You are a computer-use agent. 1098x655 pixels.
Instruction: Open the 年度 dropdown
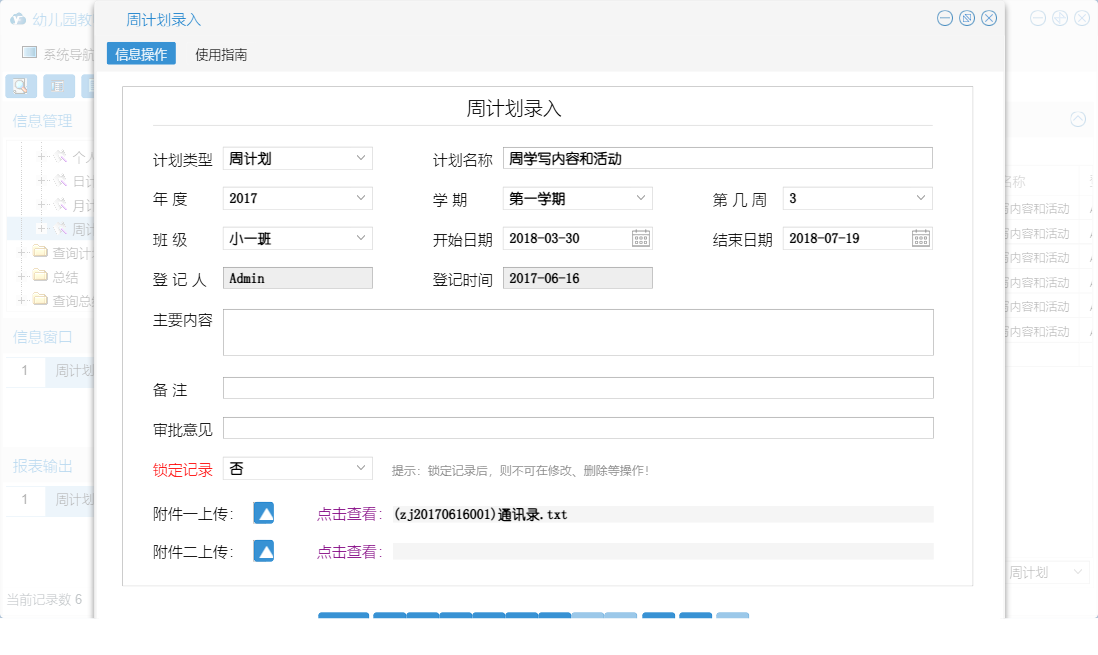pos(362,197)
